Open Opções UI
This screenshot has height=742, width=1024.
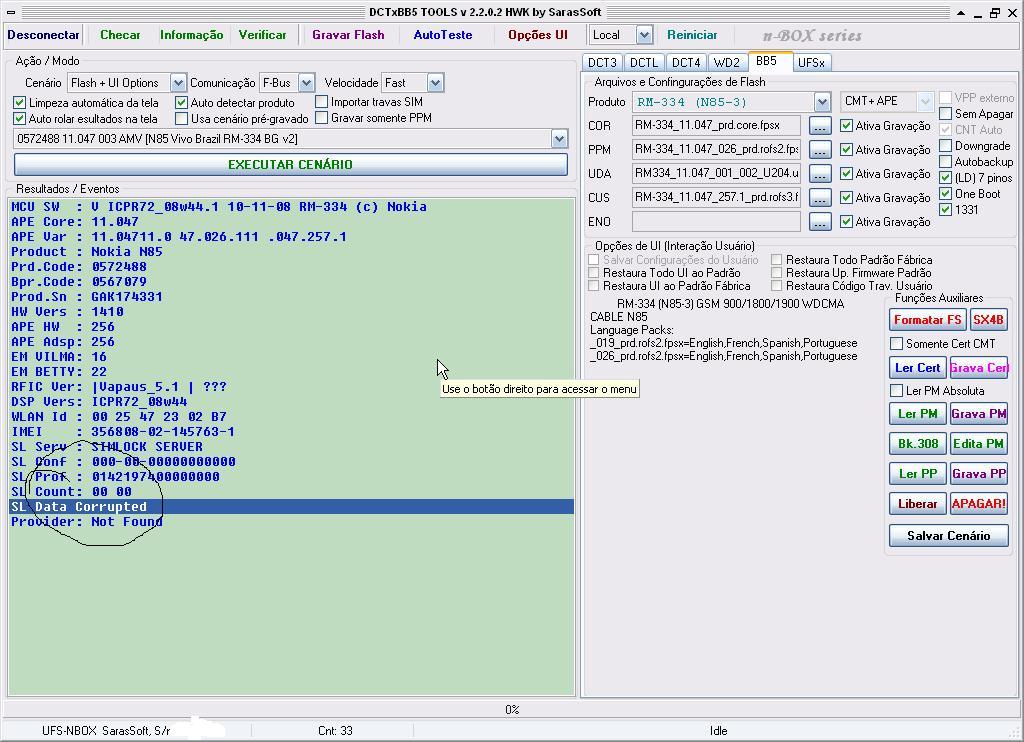[537, 35]
